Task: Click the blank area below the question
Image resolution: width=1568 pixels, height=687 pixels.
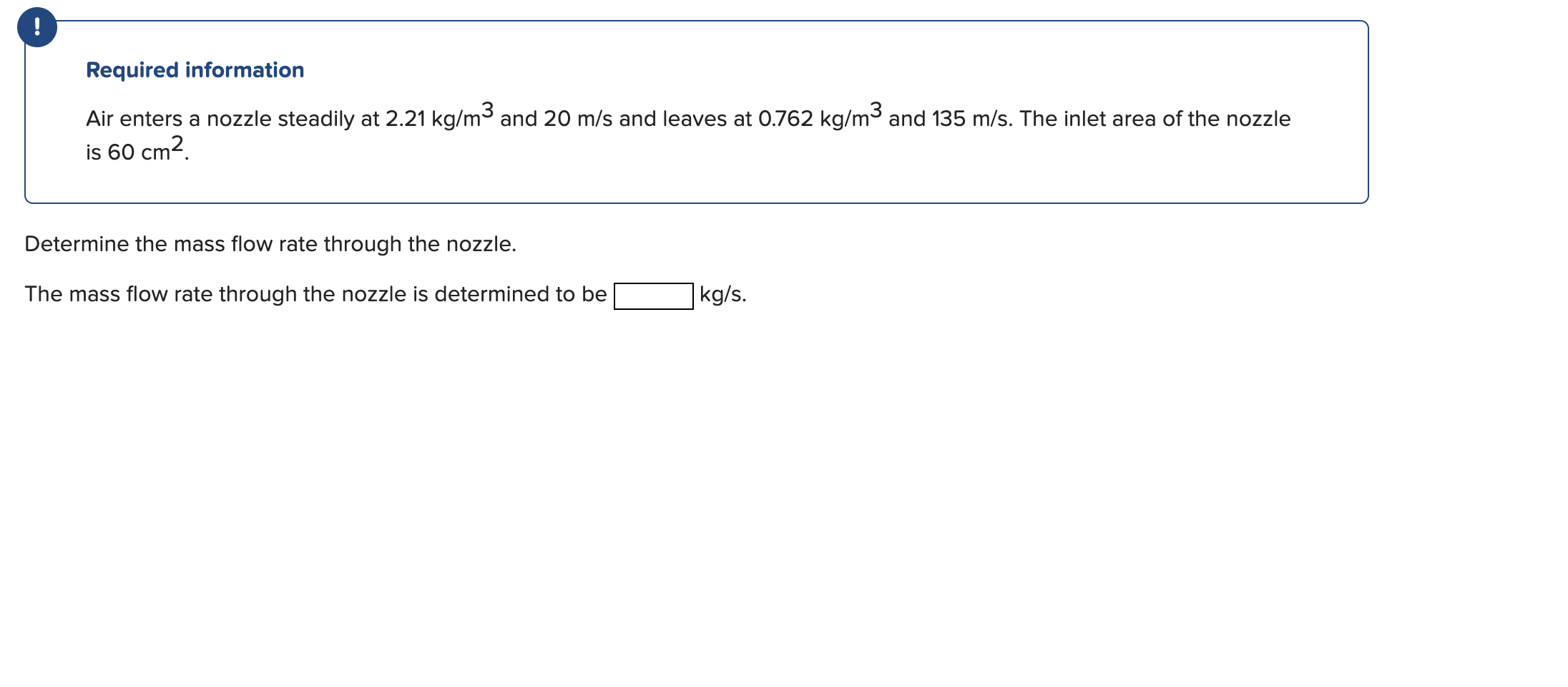Action: coord(715,465)
